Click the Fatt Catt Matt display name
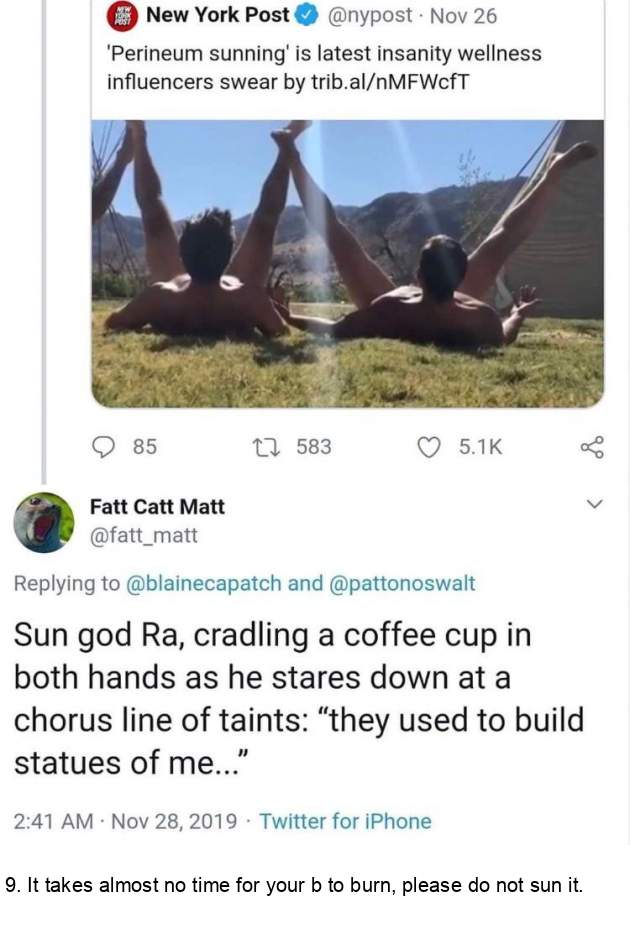Viewport: 630px width, 940px height. (157, 507)
